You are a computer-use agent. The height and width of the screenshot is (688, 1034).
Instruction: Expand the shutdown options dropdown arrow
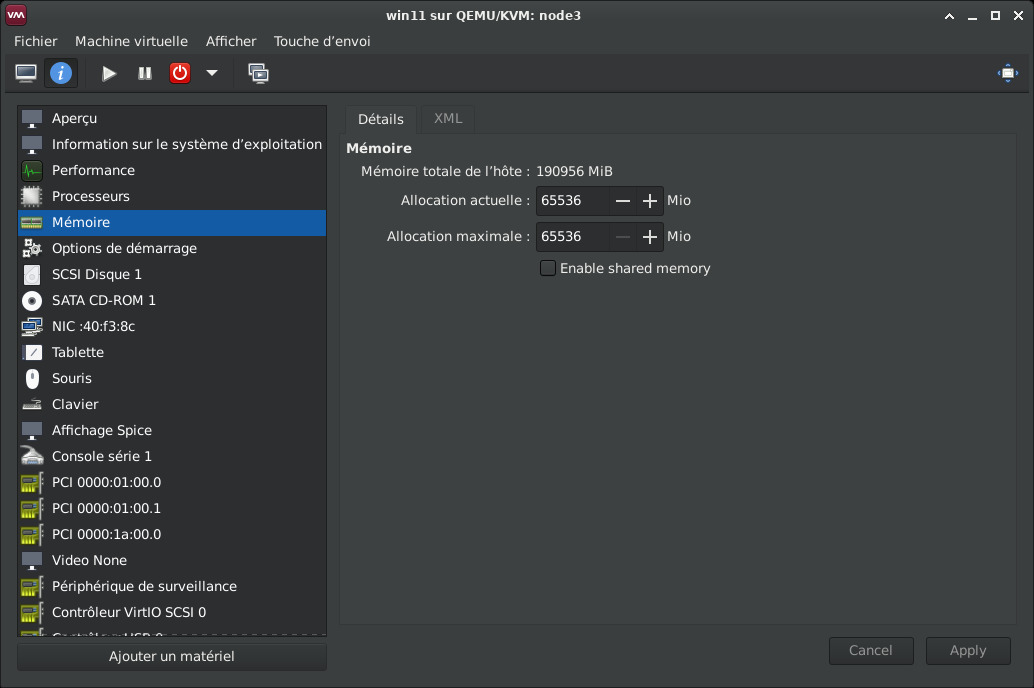(x=212, y=73)
